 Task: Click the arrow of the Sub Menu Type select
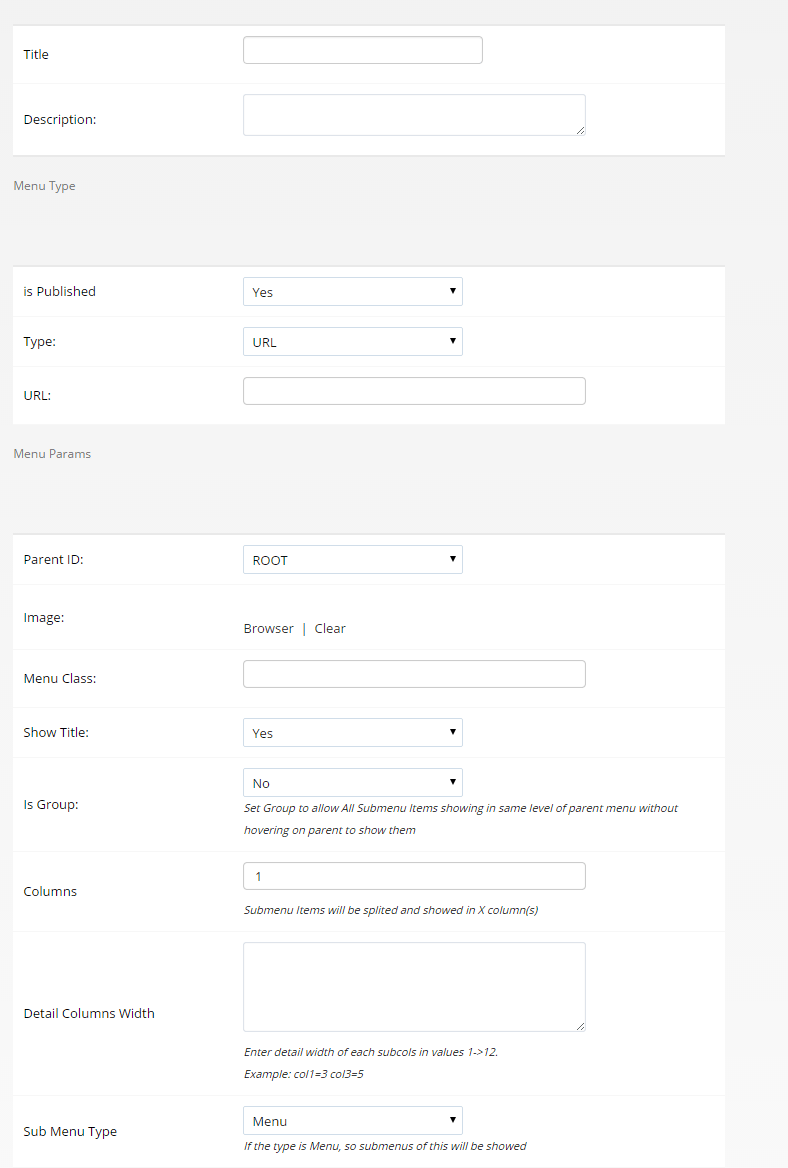click(452, 1120)
